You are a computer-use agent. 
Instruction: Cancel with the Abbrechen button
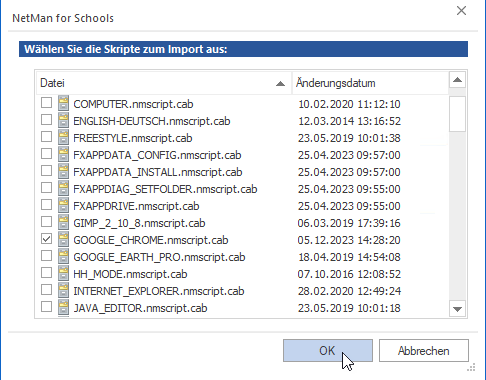coord(424,351)
